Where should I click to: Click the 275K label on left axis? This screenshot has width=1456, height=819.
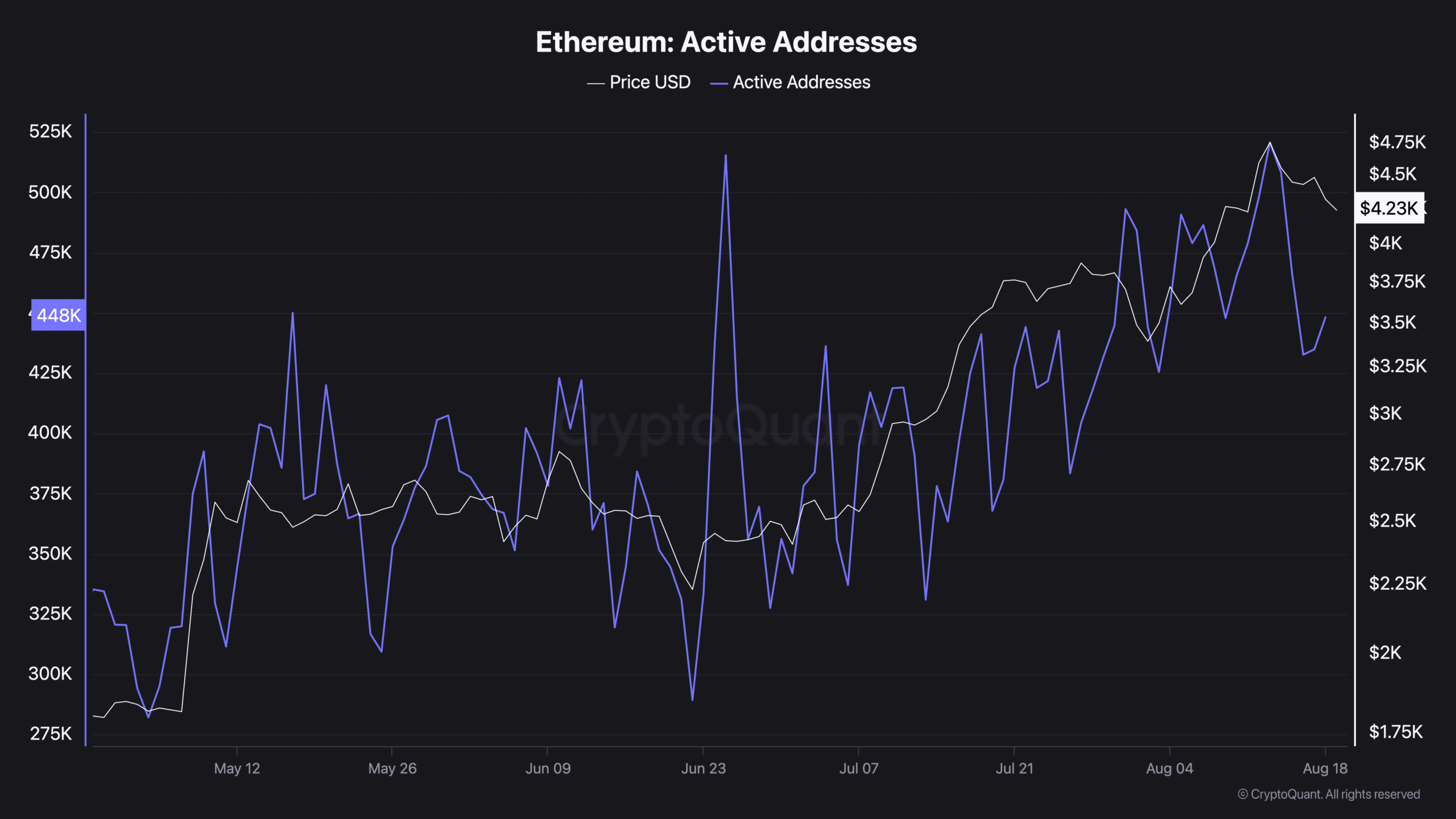click(52, 734)
